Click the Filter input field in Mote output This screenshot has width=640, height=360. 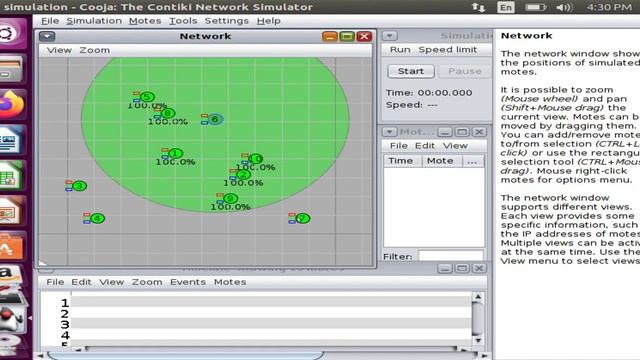point(451,256)
